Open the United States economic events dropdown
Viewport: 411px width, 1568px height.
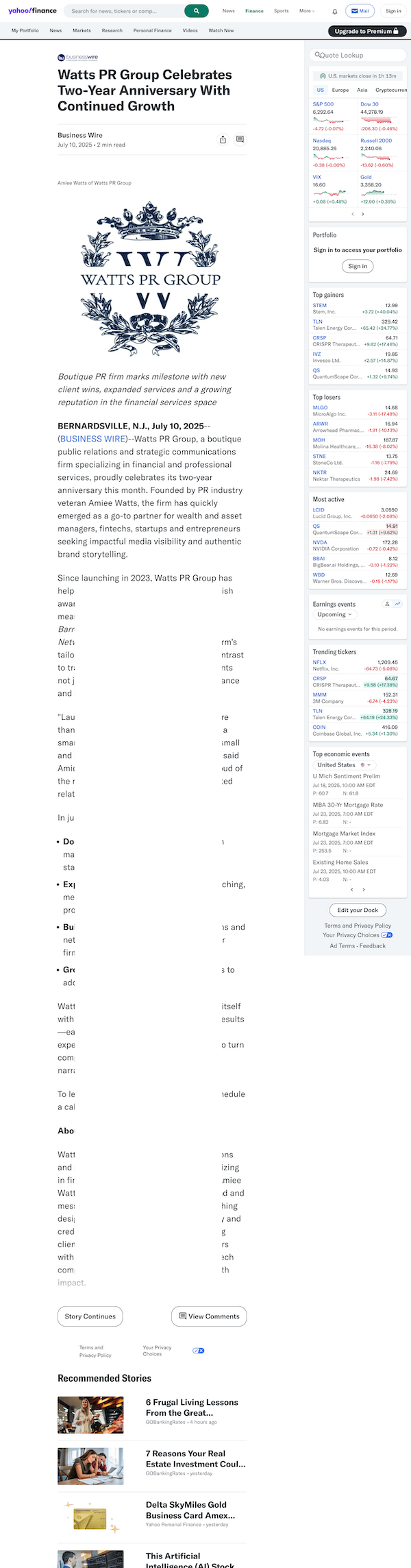(344, 764)
